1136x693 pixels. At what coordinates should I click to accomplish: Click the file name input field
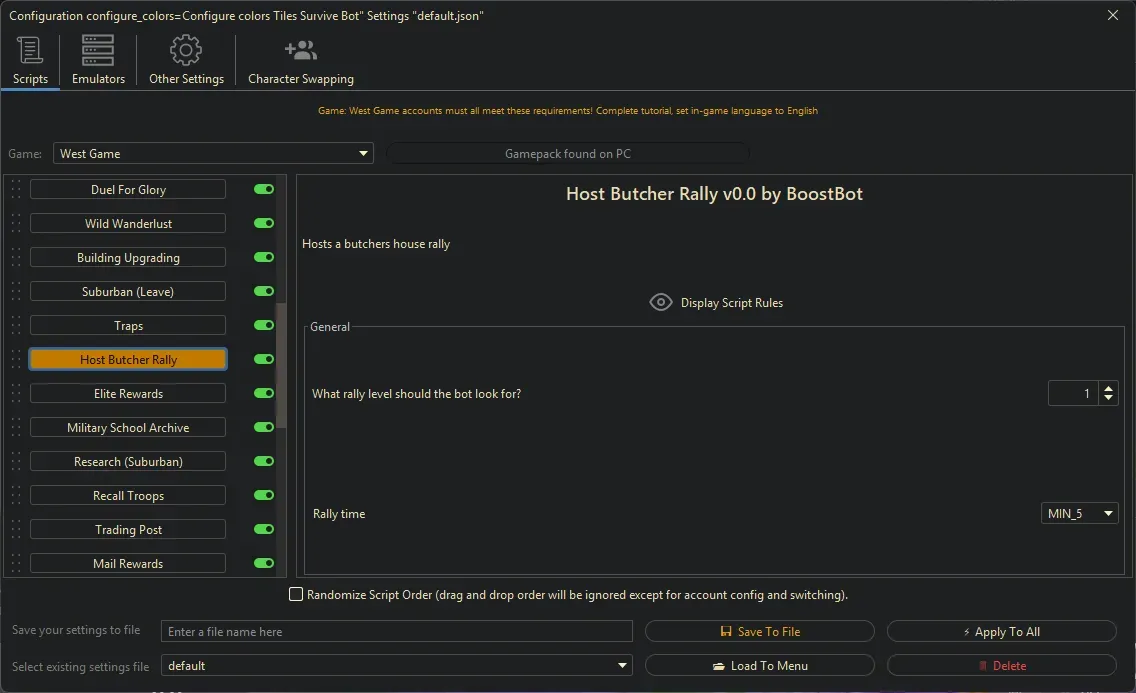(397, 632)
